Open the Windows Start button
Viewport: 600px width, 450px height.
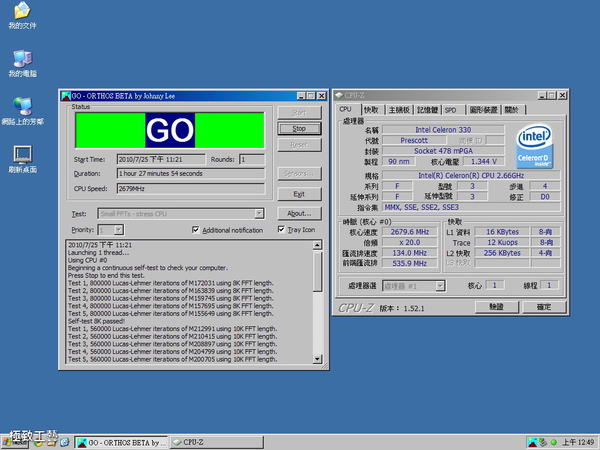(14, 443)
